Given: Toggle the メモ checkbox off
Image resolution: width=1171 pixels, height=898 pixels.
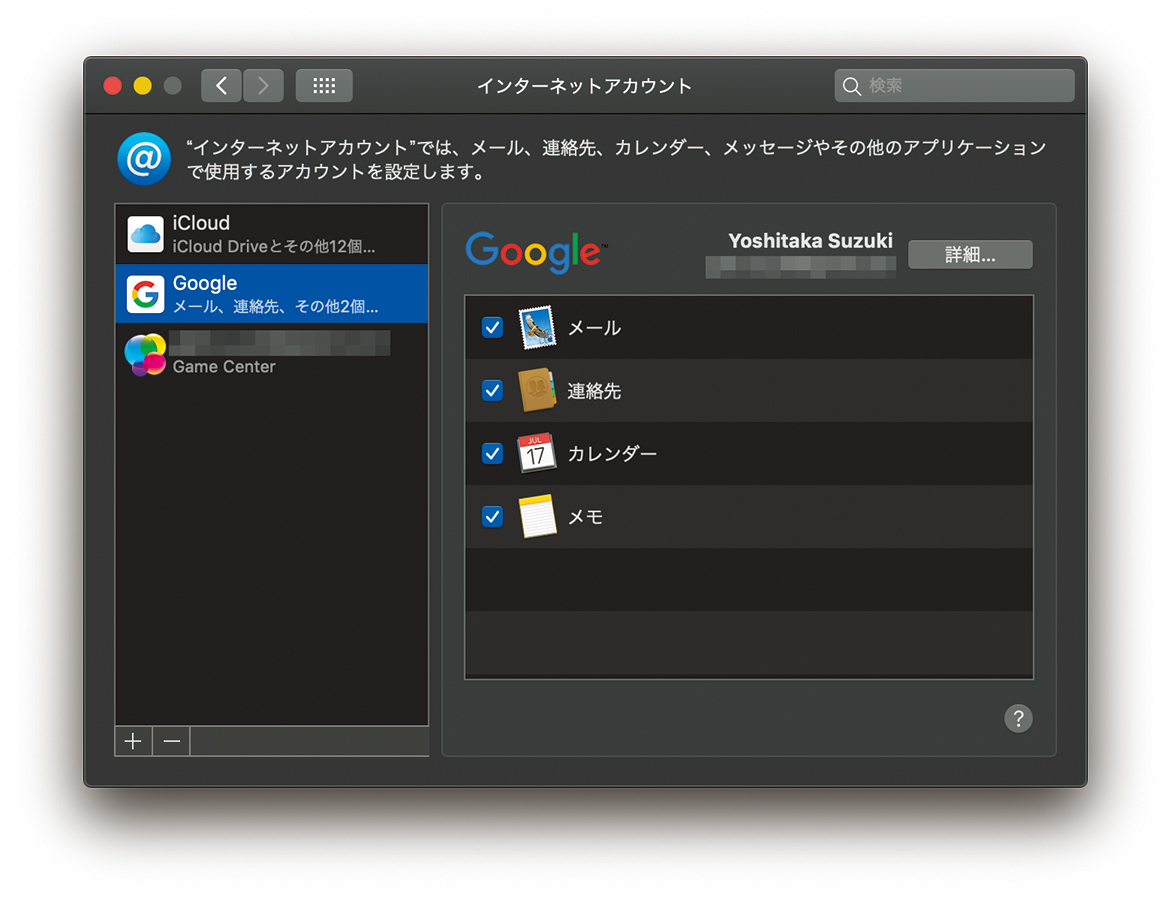Looking at the screenshot, I should coord(492,517).
